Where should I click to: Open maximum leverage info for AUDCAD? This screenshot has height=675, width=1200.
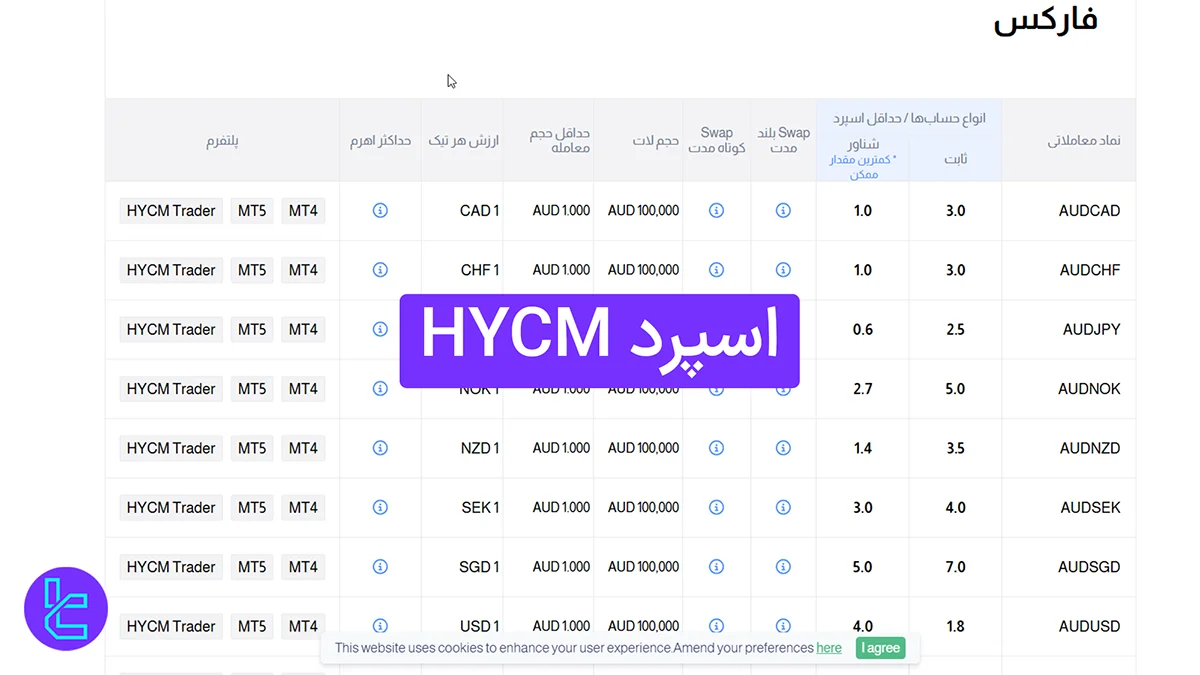tap(380, 211)
